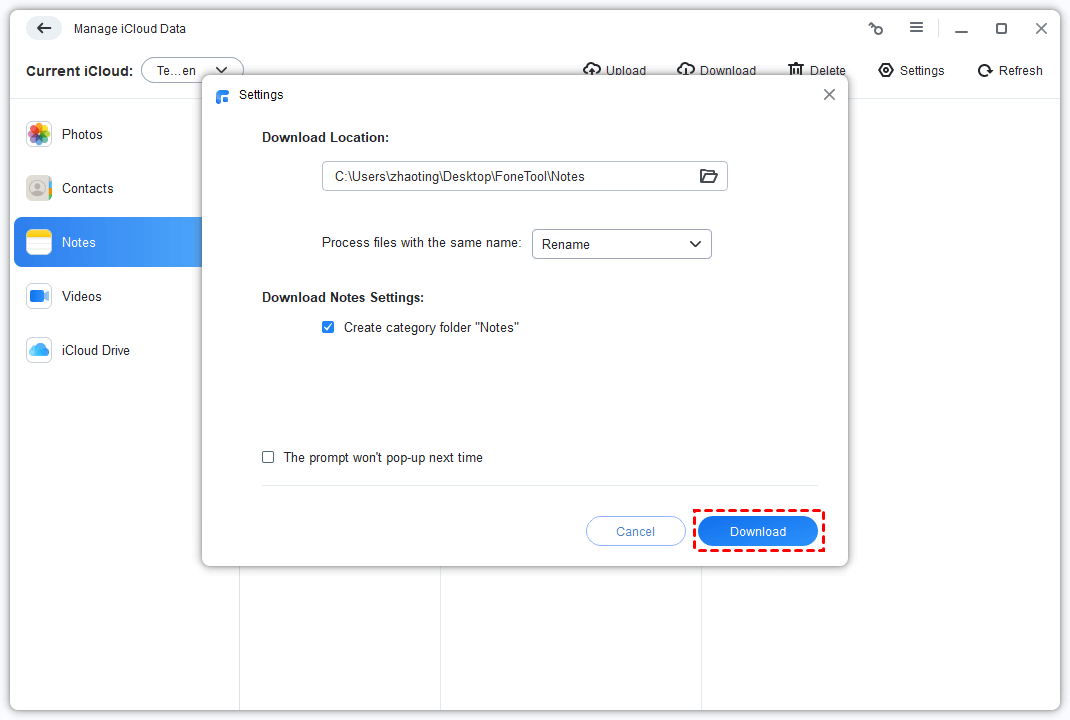Click the Download button in Settings
Image resolution: width=1070 pixels, height=720 pixels.
pos(758,531)
